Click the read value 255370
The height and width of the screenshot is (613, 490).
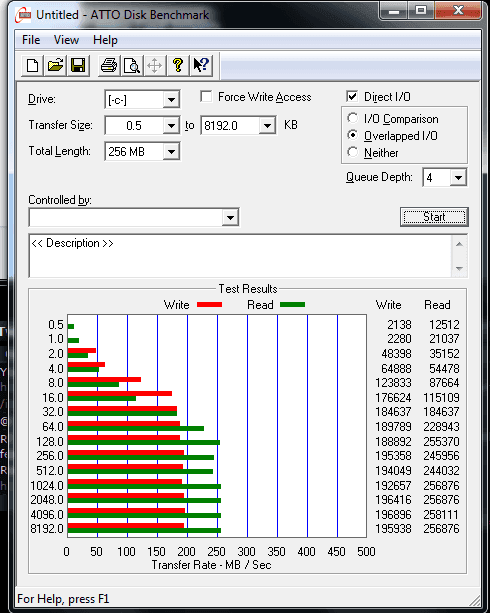click(x=441, y=441)
